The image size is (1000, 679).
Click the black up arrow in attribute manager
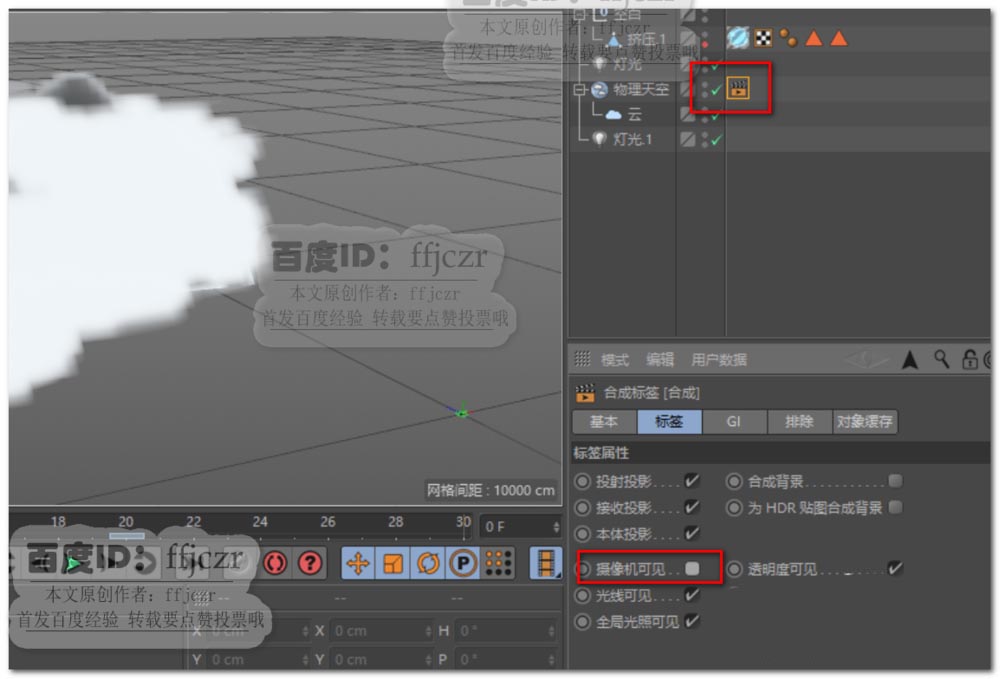coord(910,360)
